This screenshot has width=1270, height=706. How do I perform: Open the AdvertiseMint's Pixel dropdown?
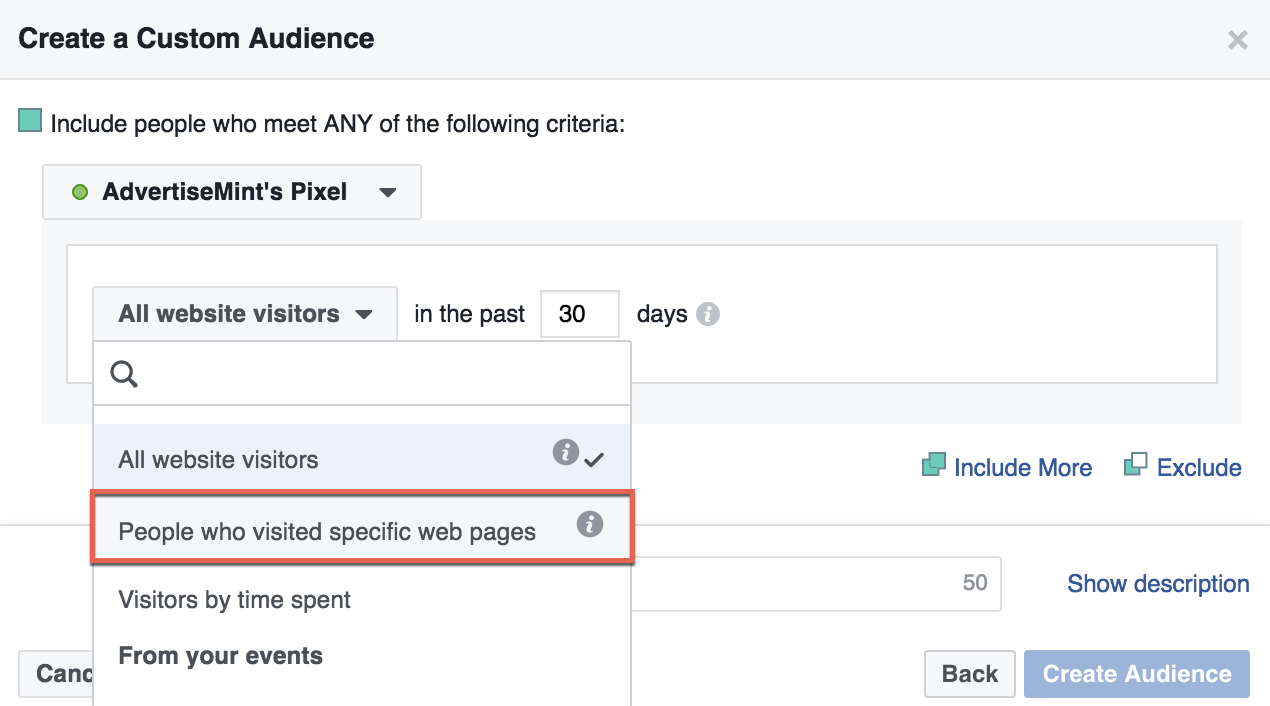pos(232,192)
